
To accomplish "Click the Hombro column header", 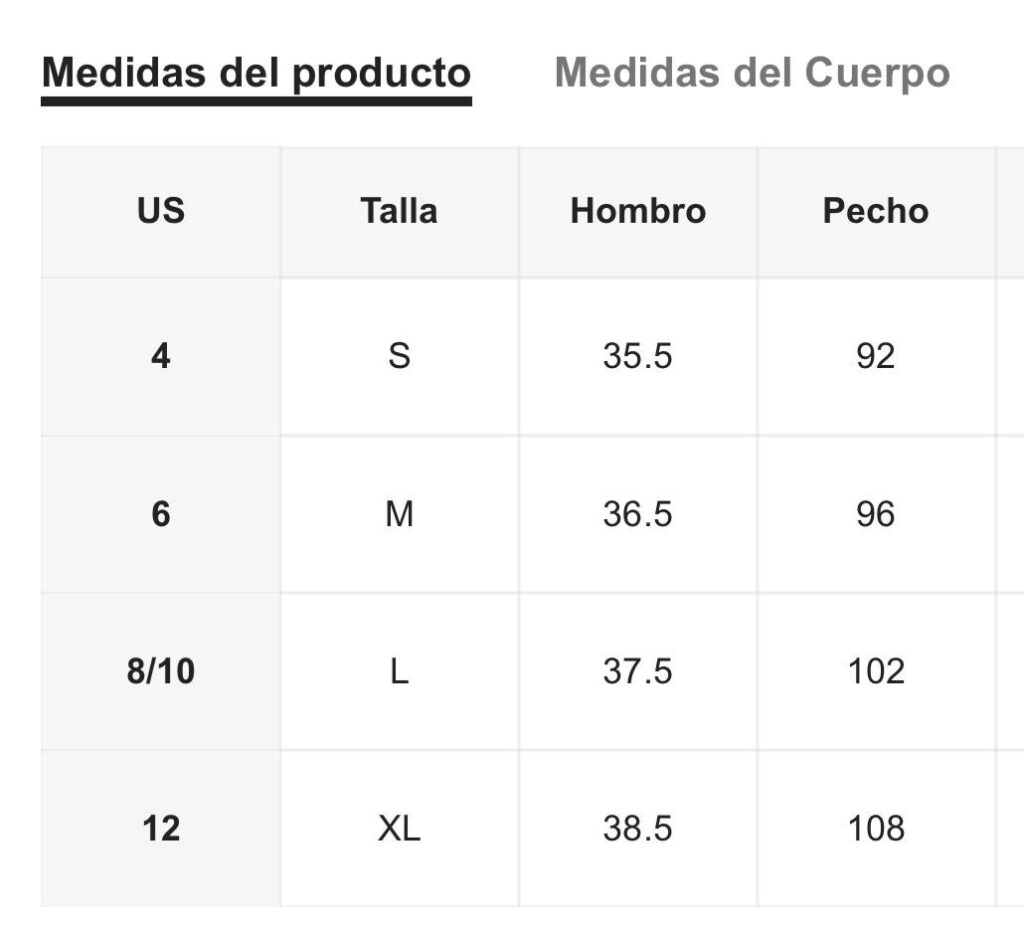I will tap(638, 212).
